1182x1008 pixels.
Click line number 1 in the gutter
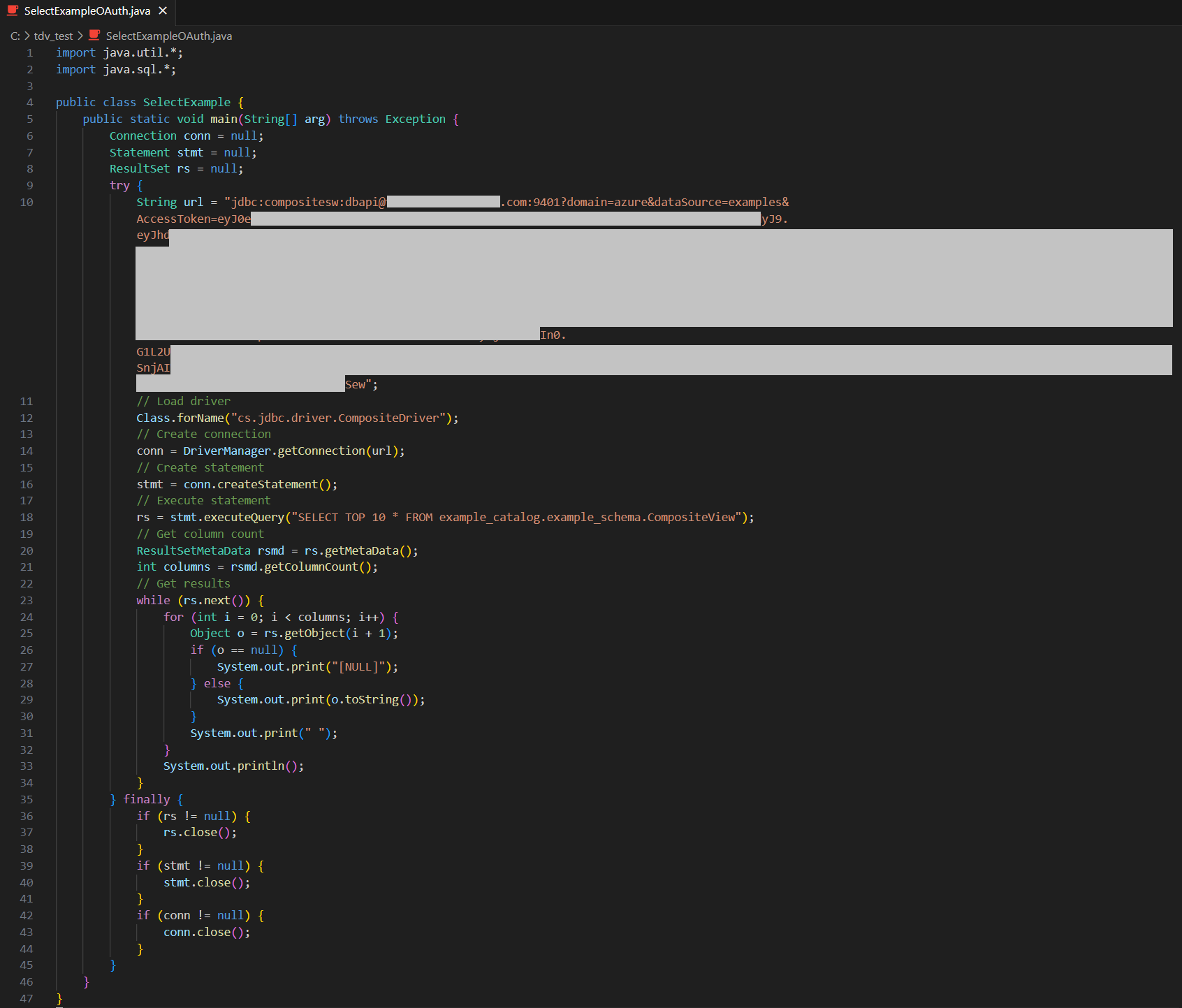point(29,53)
